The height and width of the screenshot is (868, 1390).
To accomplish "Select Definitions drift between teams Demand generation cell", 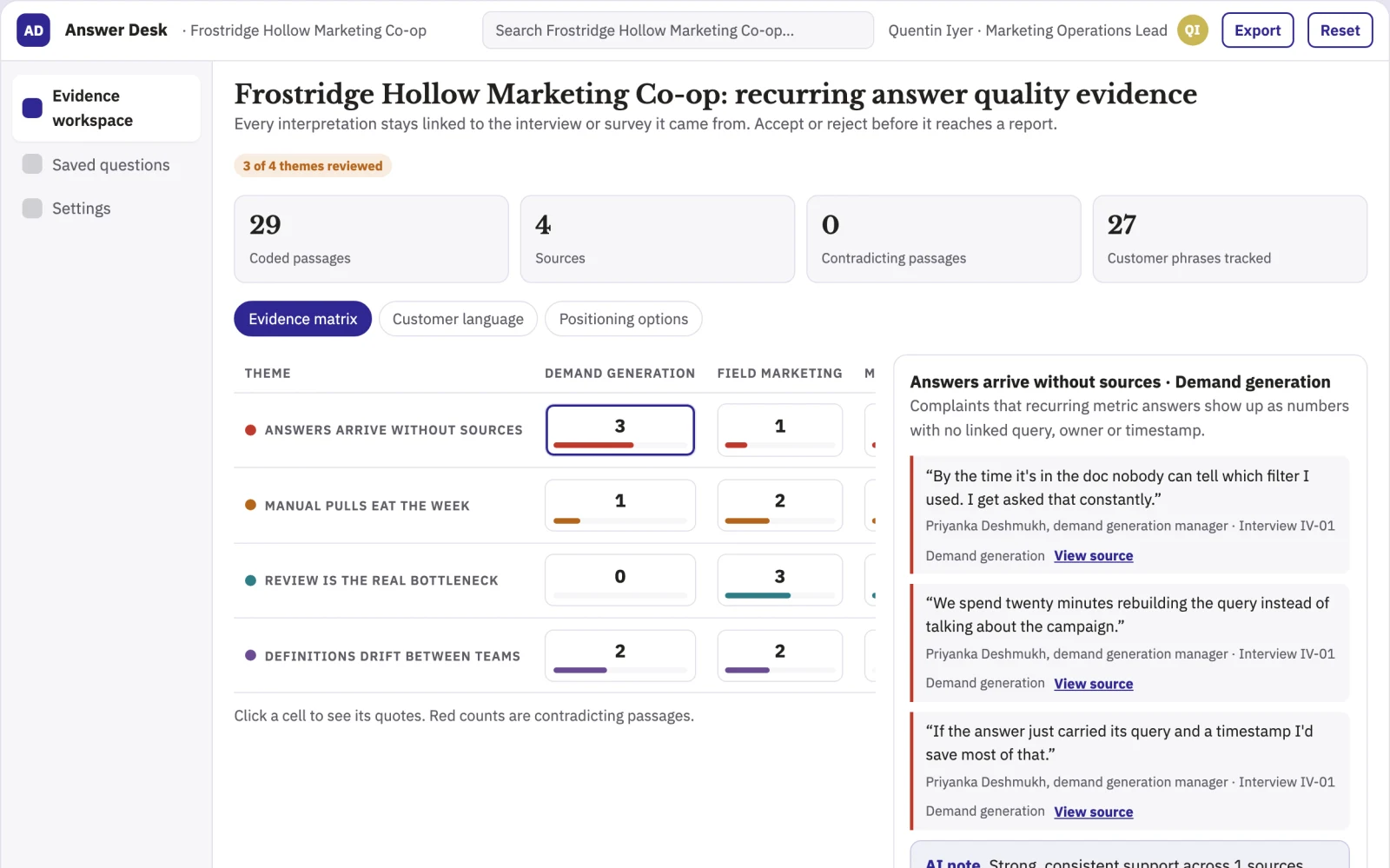I will [x=620, y=656].
